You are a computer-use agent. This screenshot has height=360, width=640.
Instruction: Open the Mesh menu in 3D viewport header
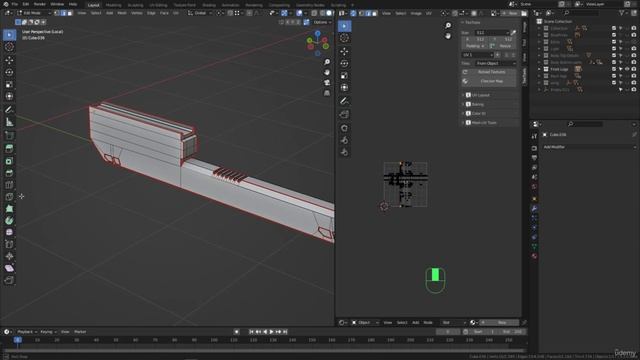[122, 13]
